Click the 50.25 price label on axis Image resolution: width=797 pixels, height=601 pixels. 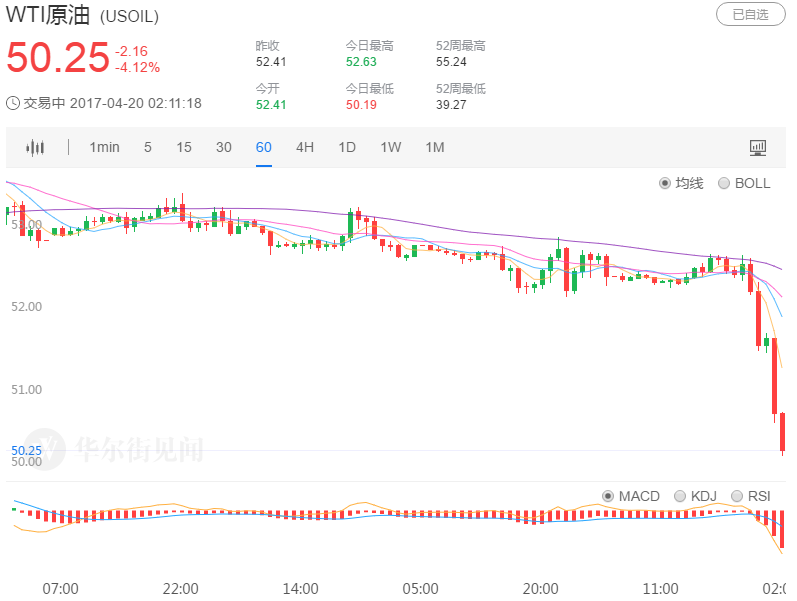[x=27, y=451]
